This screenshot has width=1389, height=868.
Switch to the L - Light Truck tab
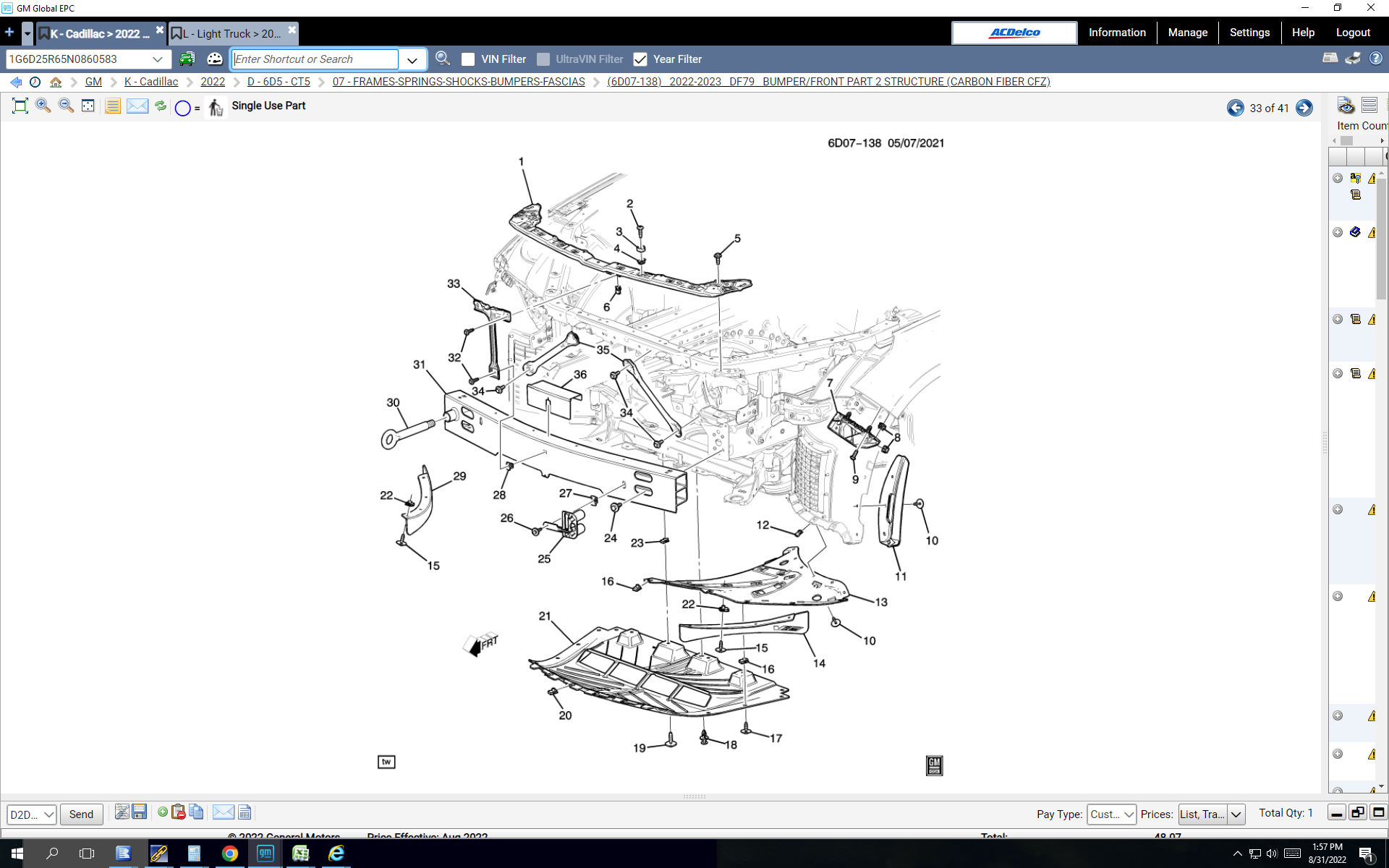click(231, 33)
